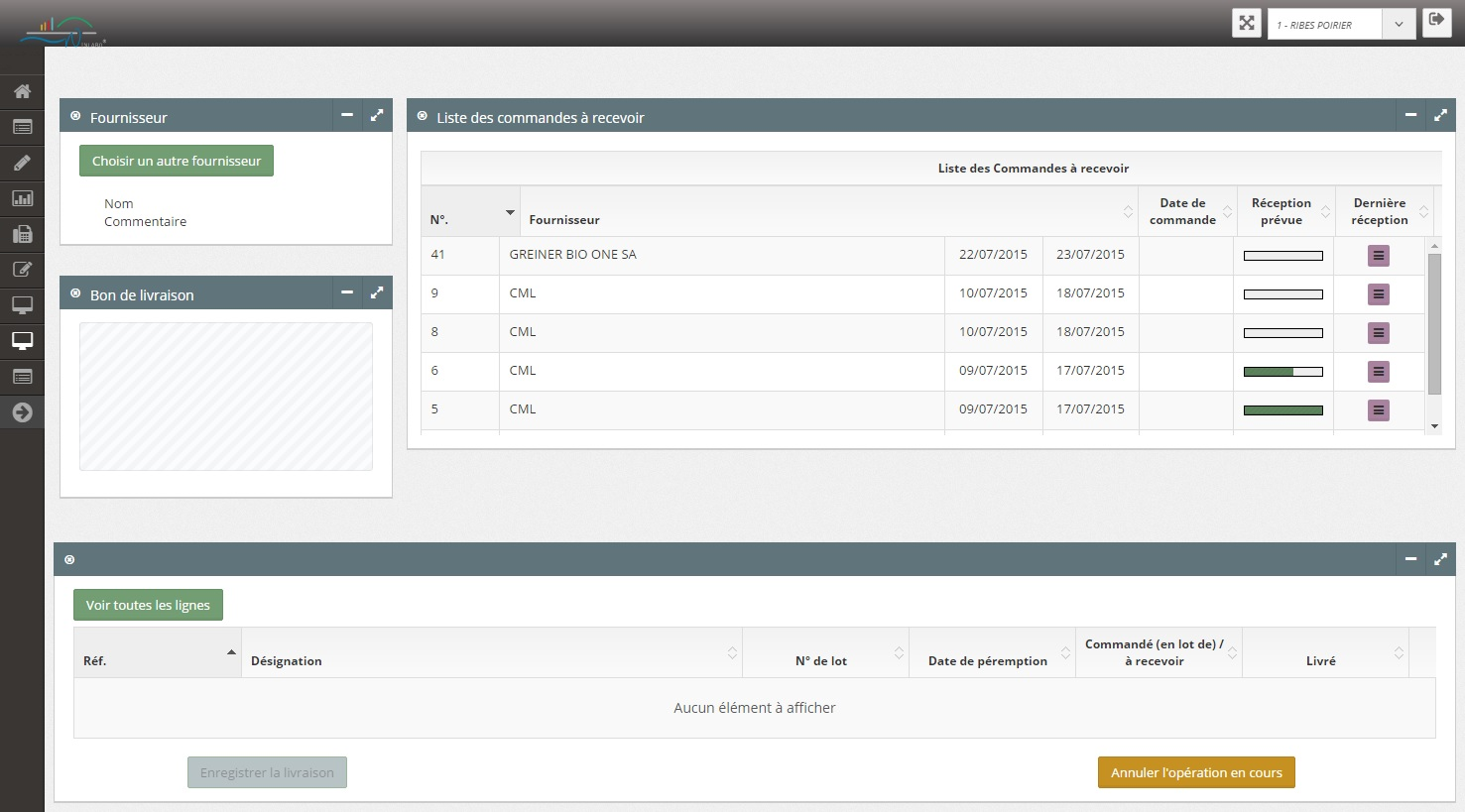Open the menu icon for order 6

pyautogui.click(x=1378, y=372)
